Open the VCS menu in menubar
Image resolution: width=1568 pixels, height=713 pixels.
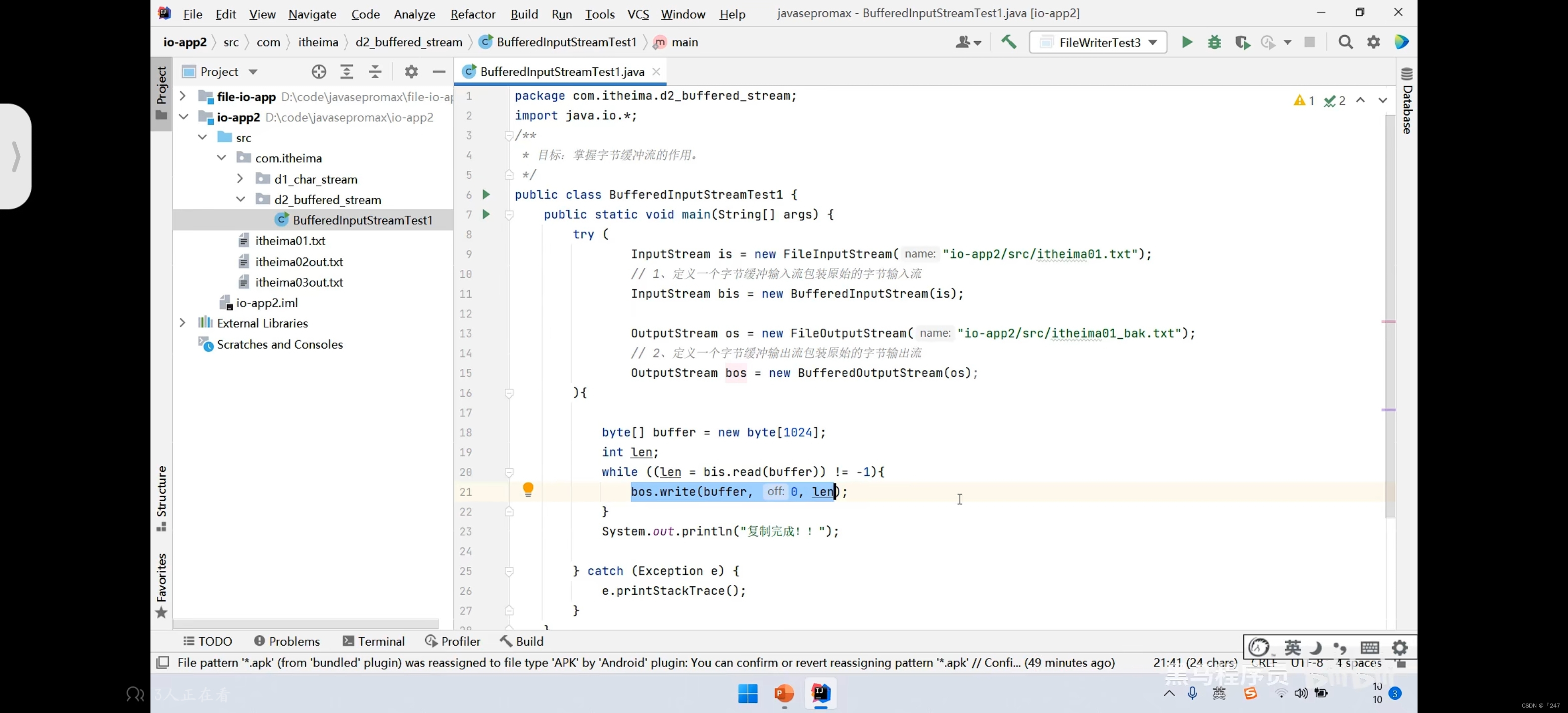click(637, 13)
